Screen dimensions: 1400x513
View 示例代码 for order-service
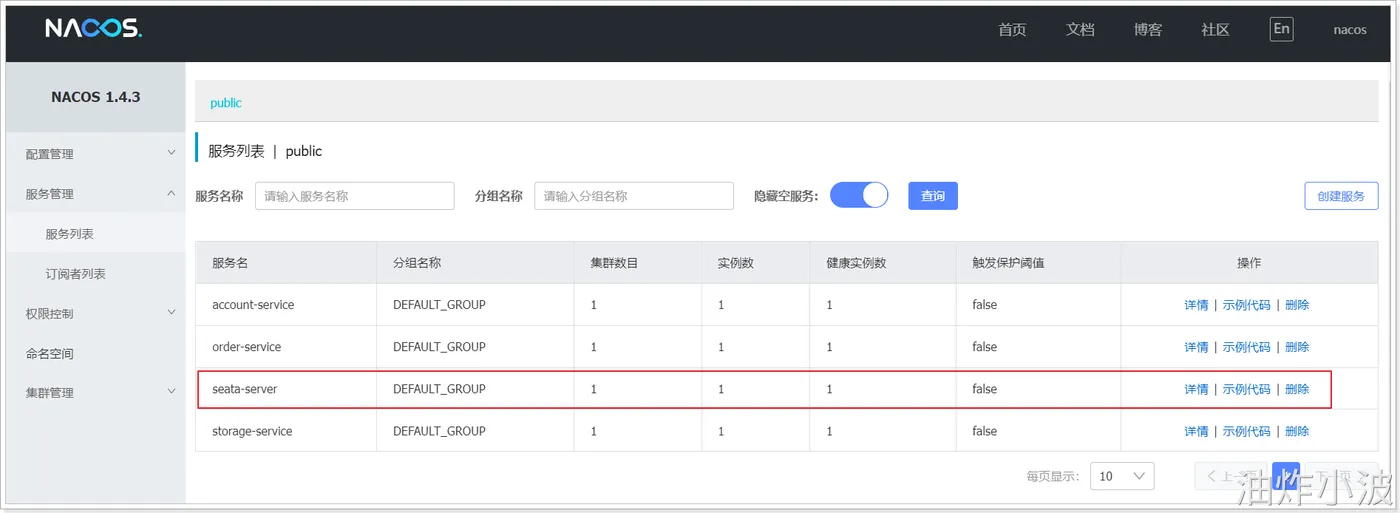(1246, 347)
